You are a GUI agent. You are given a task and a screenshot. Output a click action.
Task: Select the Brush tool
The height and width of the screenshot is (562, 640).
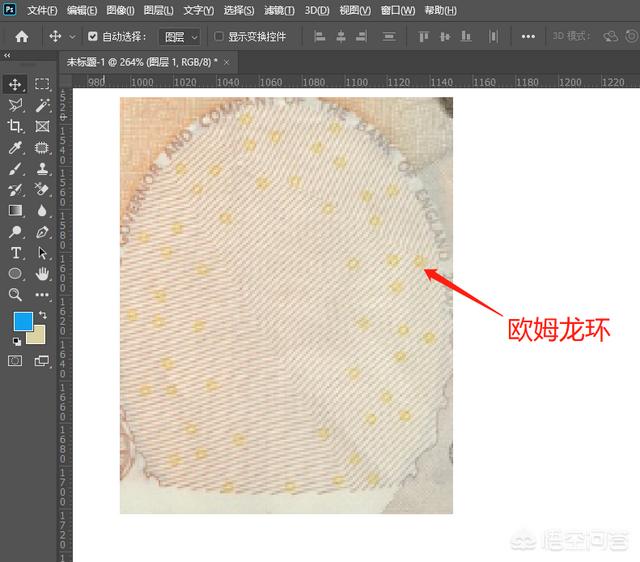click(16, 168)
